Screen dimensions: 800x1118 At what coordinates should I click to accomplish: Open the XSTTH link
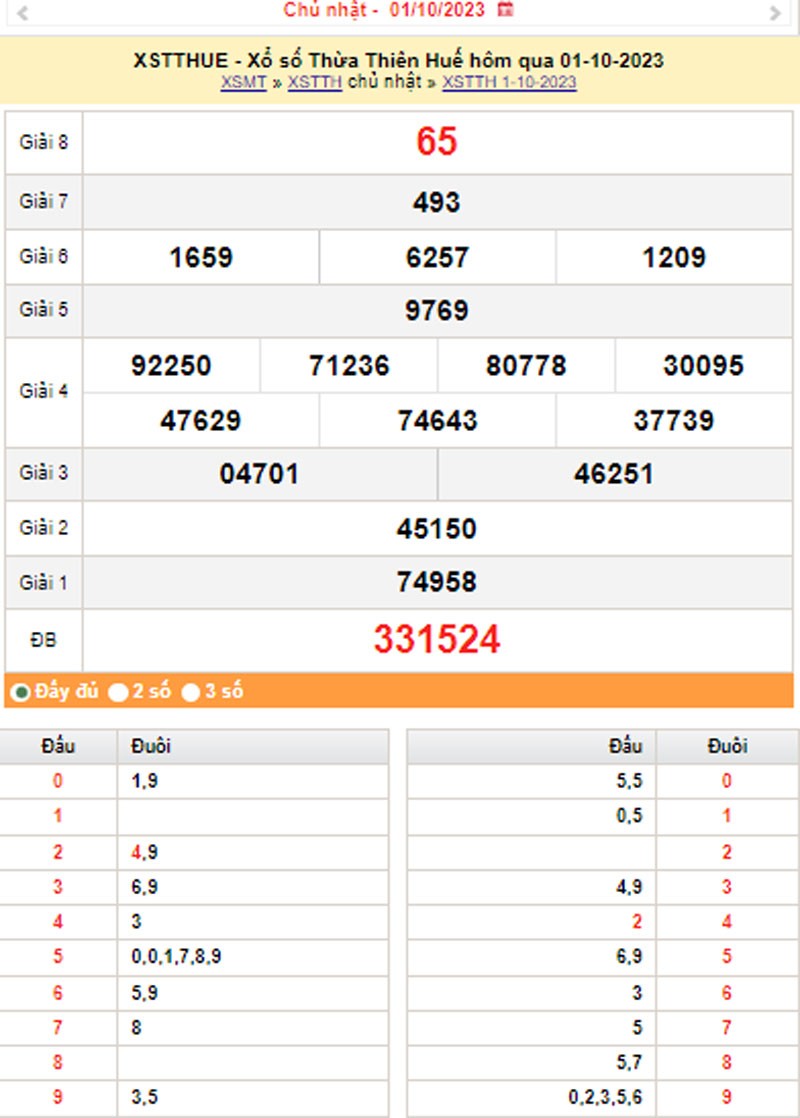(x=314, y=82)
